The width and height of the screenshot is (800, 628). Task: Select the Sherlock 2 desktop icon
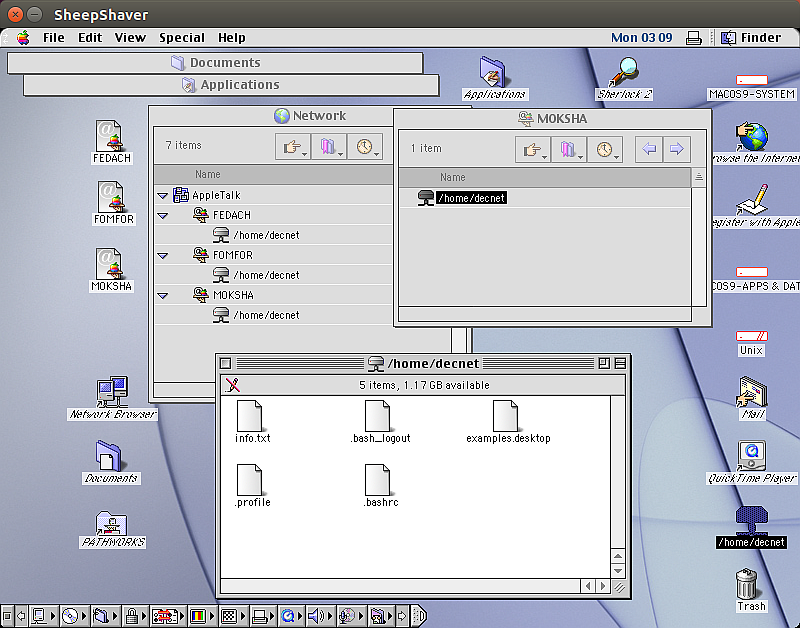coord(624,79)
